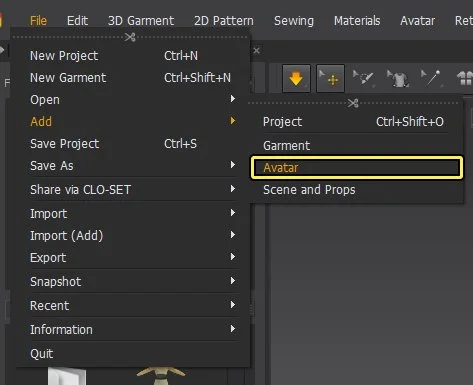Expand the Add submenu
The image size is (473, 385).
click(x=132, y=122)
